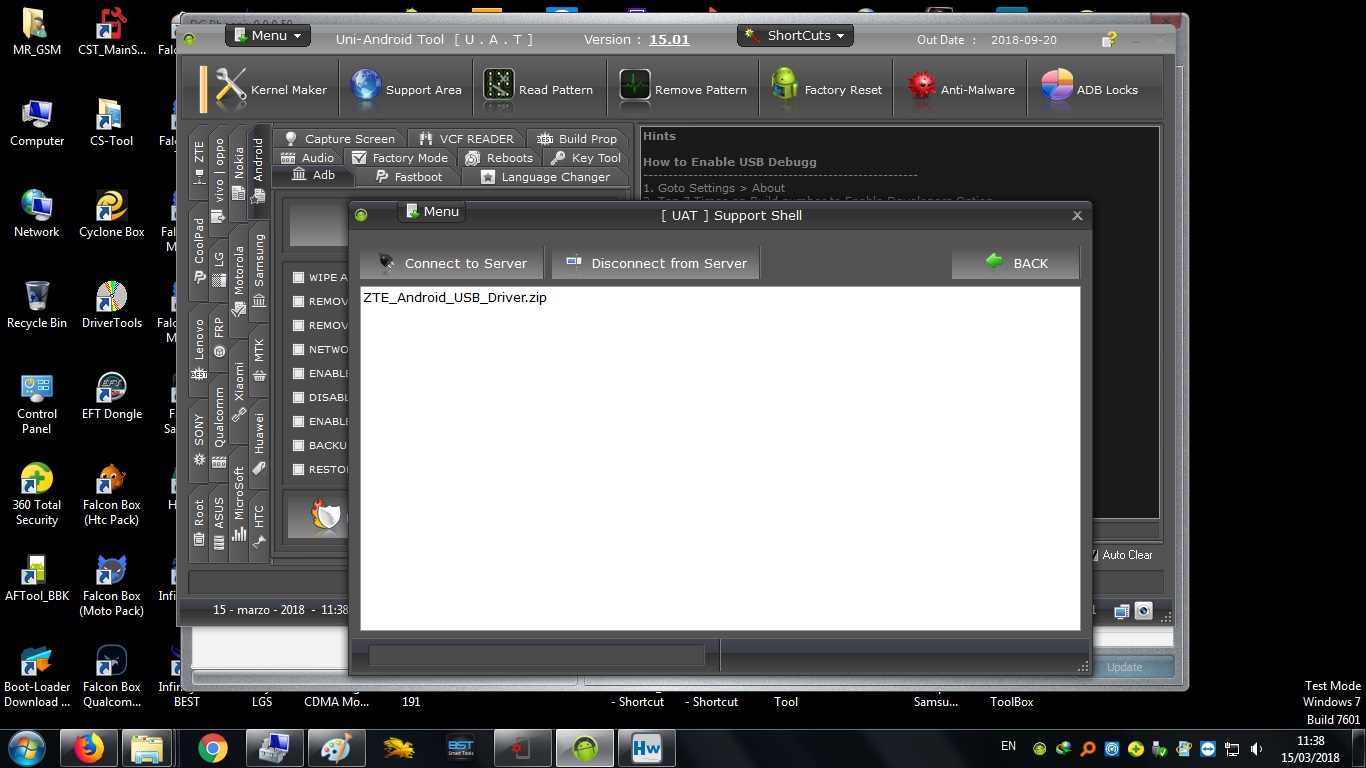This screenshot has width=1366, height=768.
Task: Tick the NETWO... checkbox
Action: [298, 349]
